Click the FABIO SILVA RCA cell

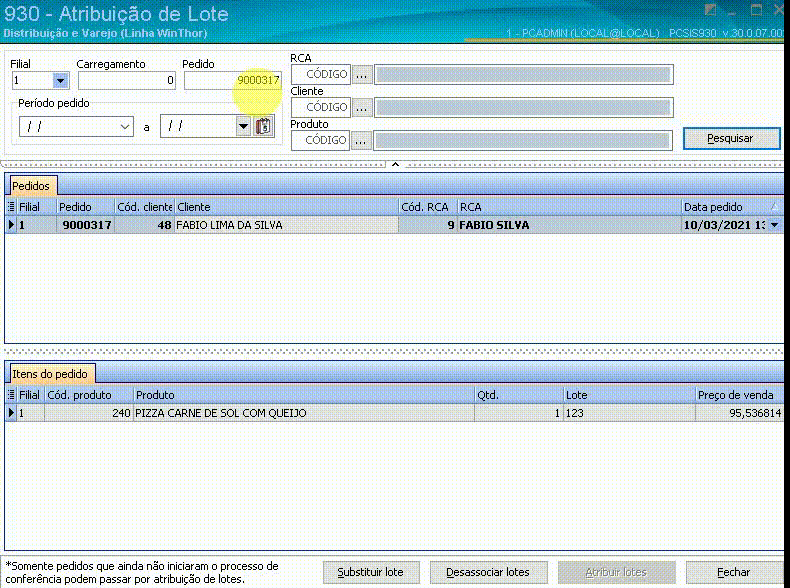[x=569, y=225]
